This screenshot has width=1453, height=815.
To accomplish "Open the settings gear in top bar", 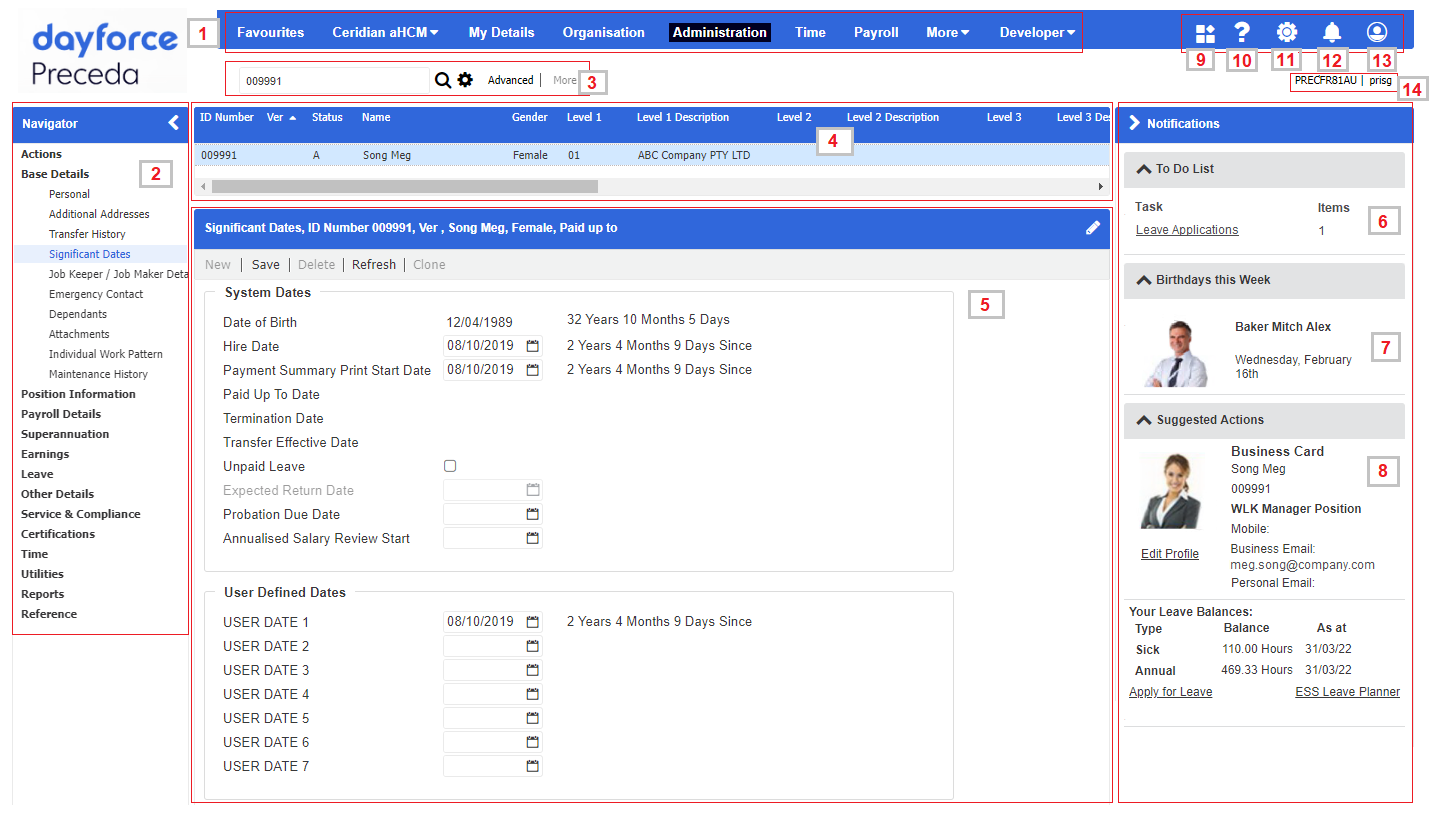I will click(1286, 32).
